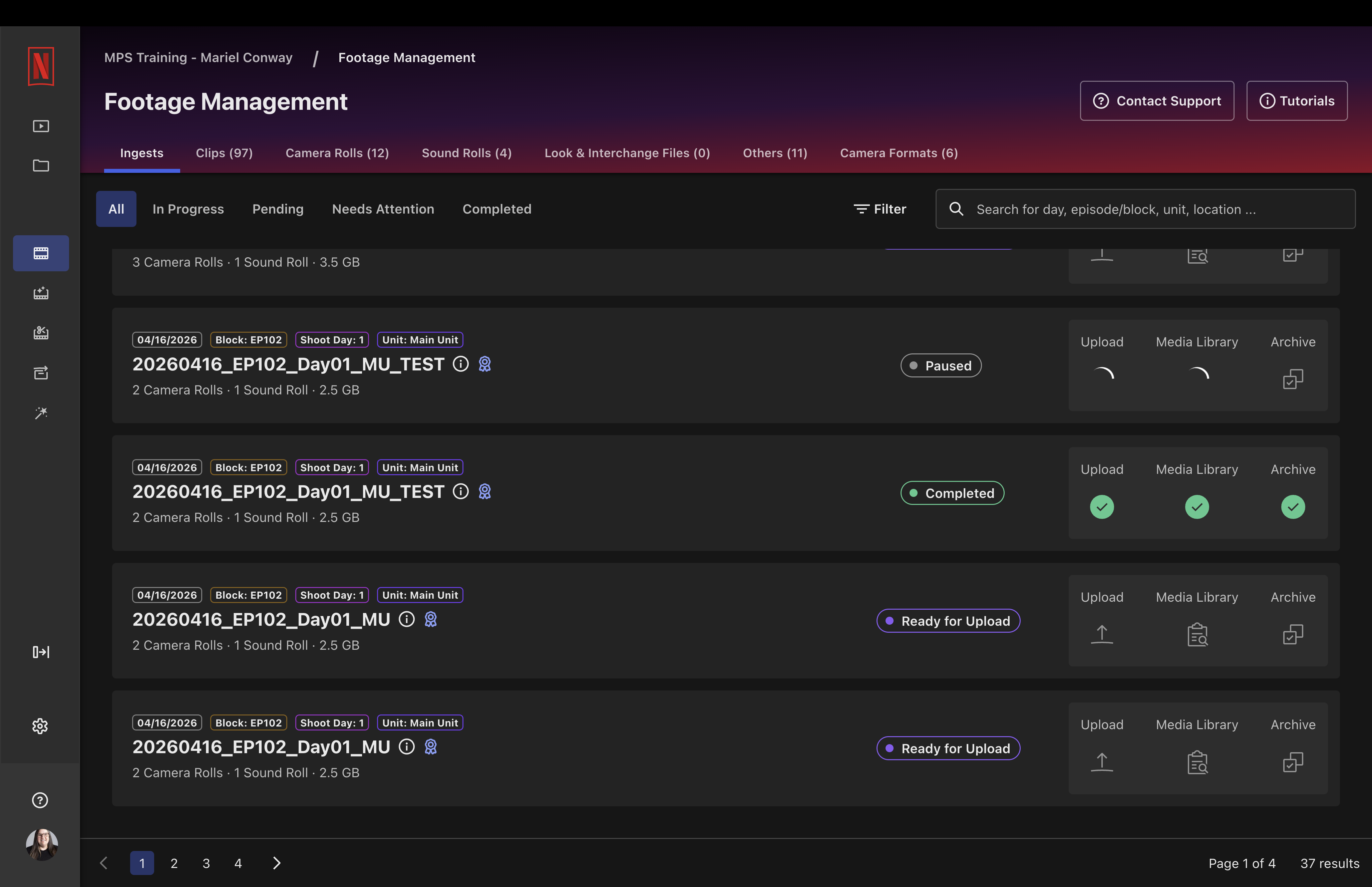
Task: Select the In Progress status filter
Action: click(188, 209)
